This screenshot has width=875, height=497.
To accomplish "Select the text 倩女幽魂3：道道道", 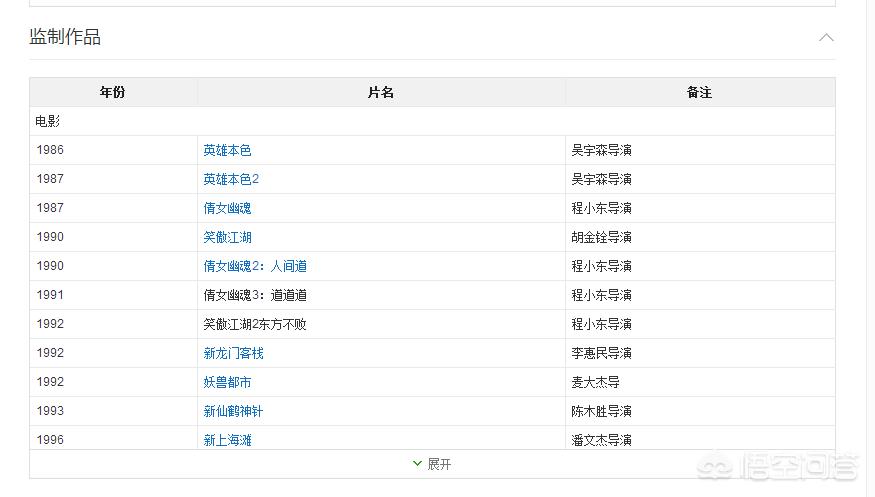I will [255, 295].
